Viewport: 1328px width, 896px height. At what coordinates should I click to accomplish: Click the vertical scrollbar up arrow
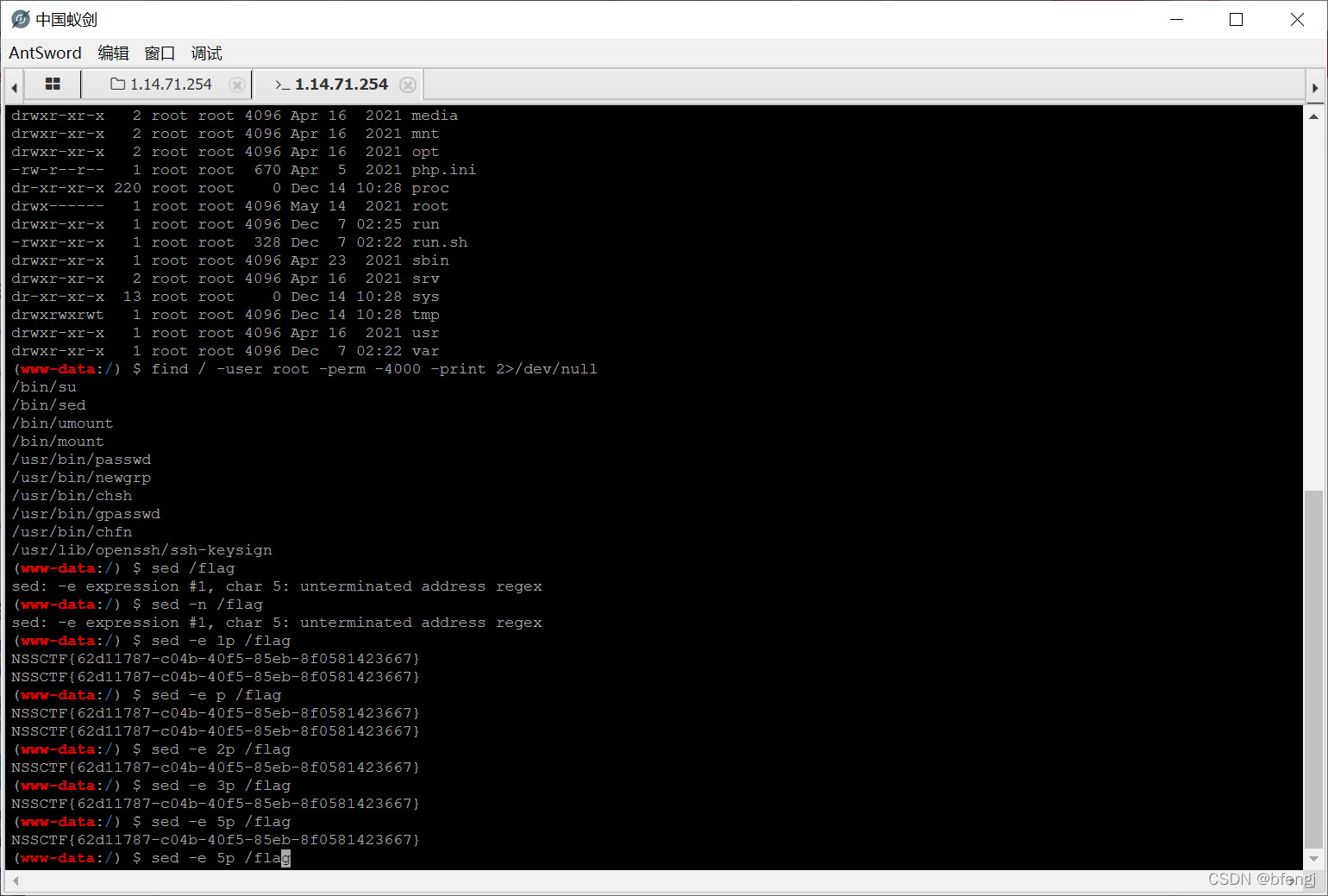1314,116
